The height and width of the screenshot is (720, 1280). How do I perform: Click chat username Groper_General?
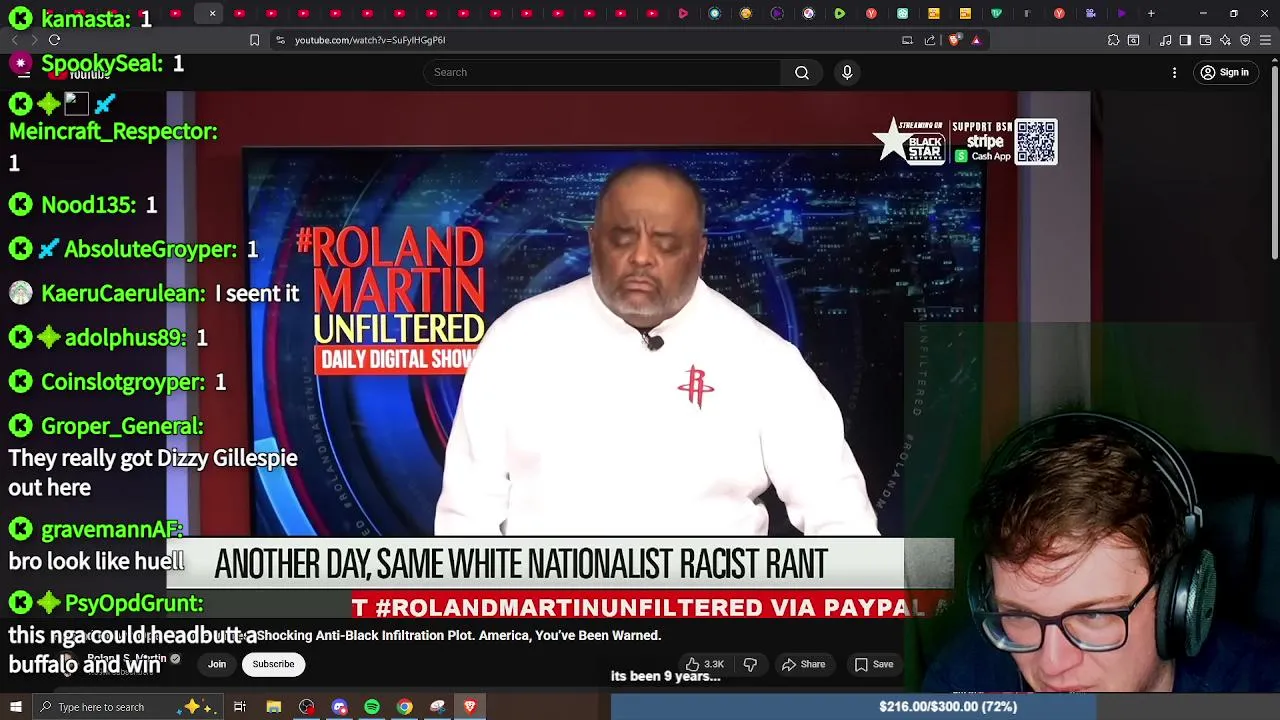click(122, 426)
